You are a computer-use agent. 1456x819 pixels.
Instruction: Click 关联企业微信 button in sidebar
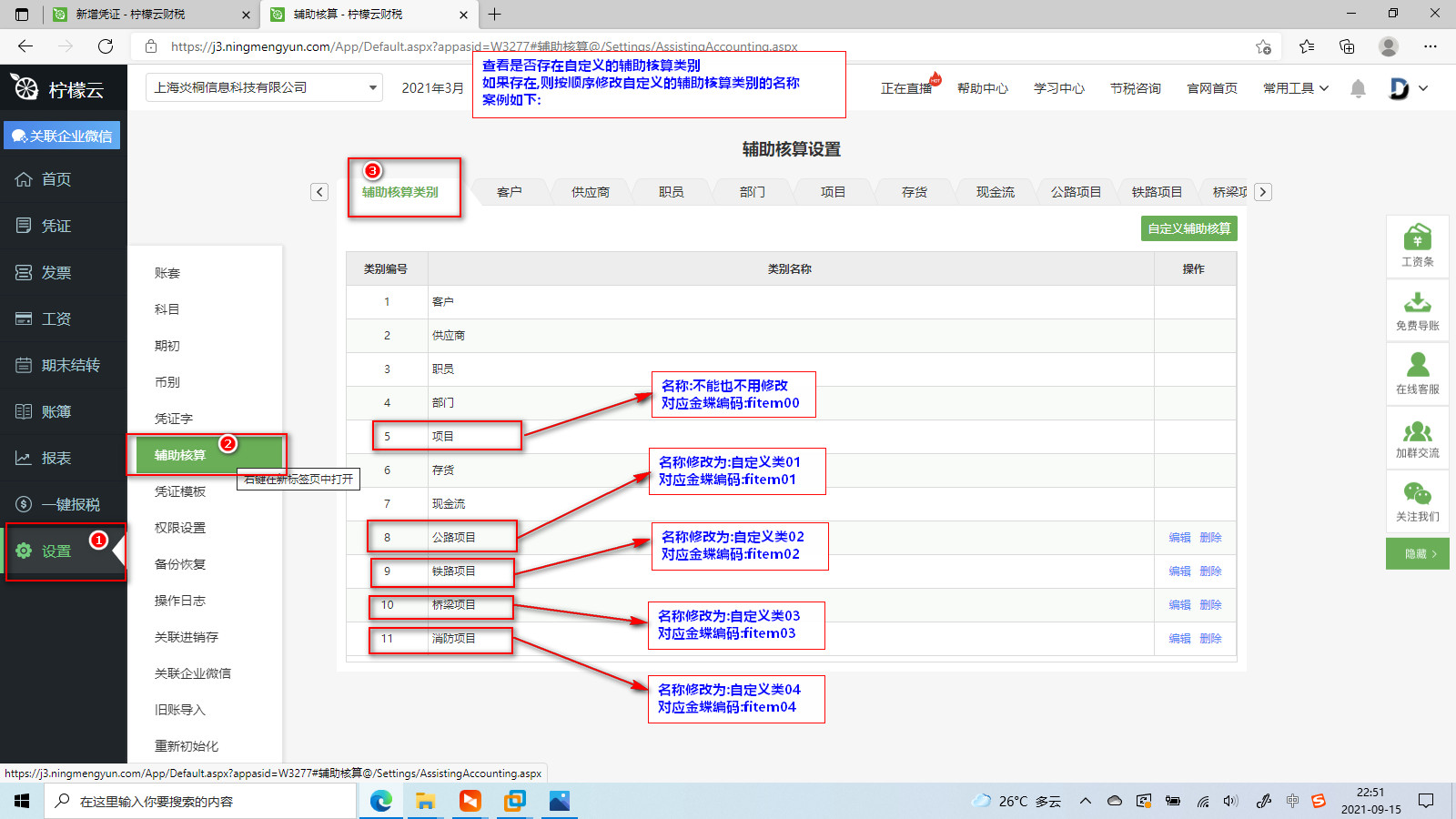click(62, 136)
